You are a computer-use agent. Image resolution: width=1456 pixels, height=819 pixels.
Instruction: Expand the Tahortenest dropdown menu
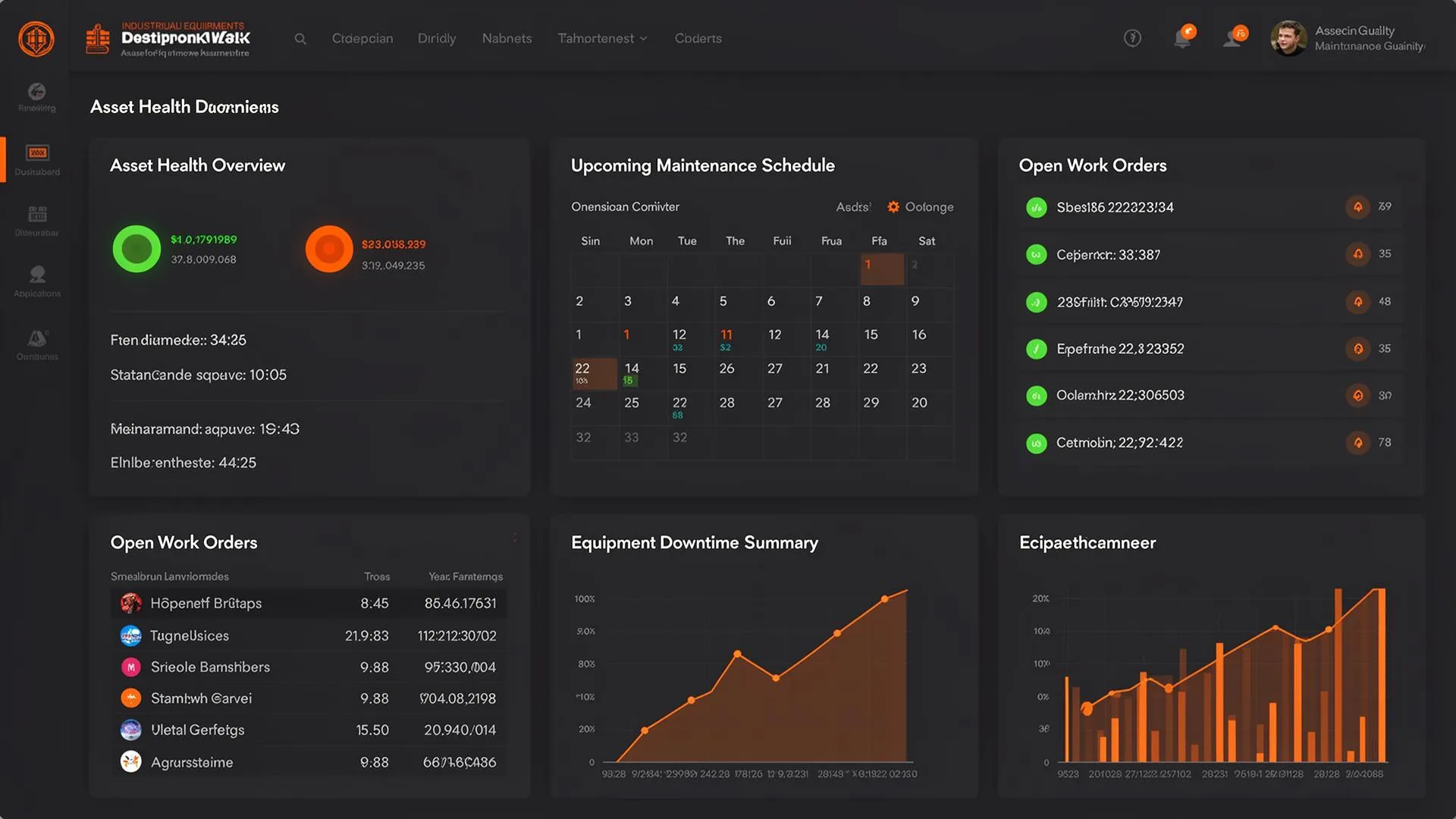click(x=602, y=39)
